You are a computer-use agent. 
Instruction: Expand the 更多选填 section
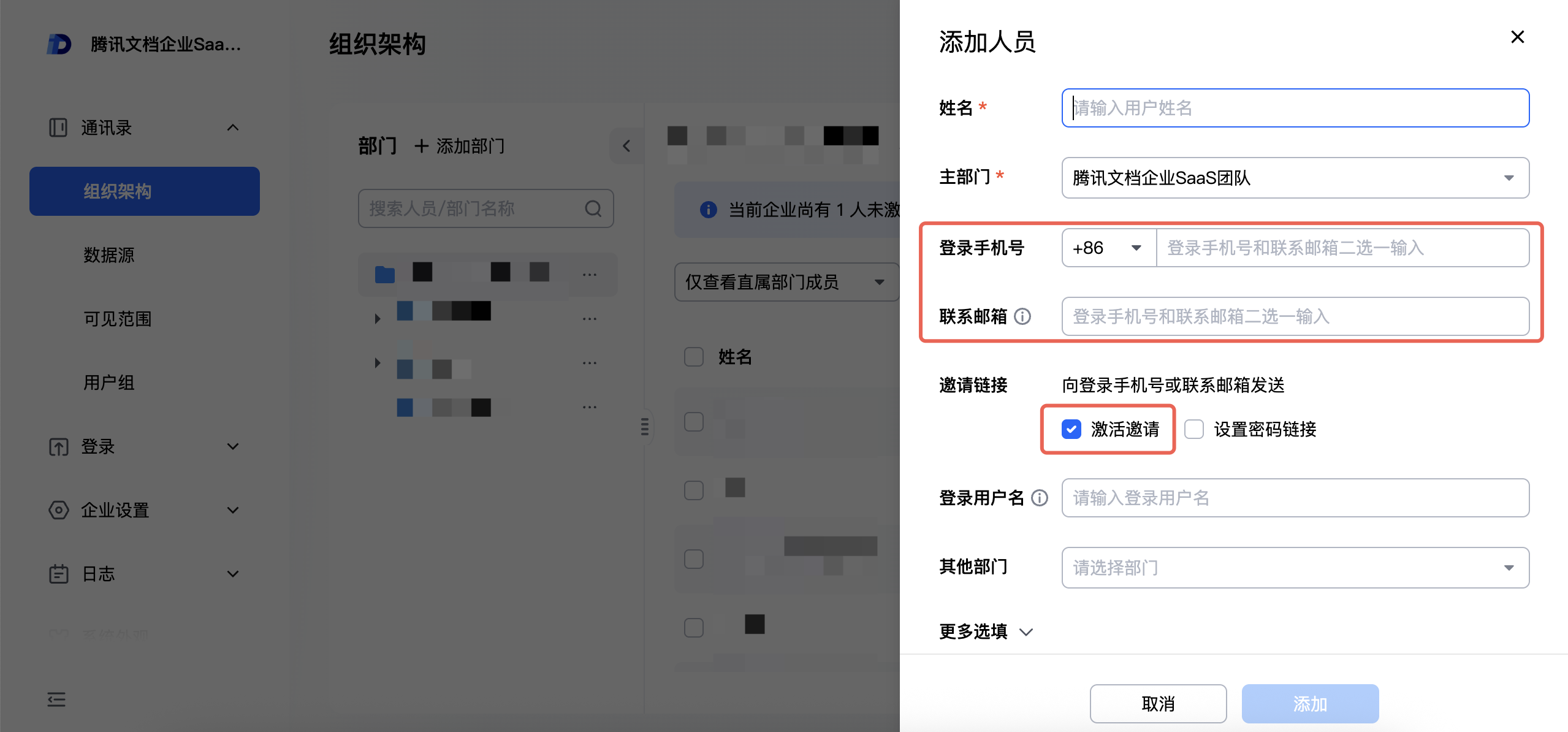click(x=986, y=631)
